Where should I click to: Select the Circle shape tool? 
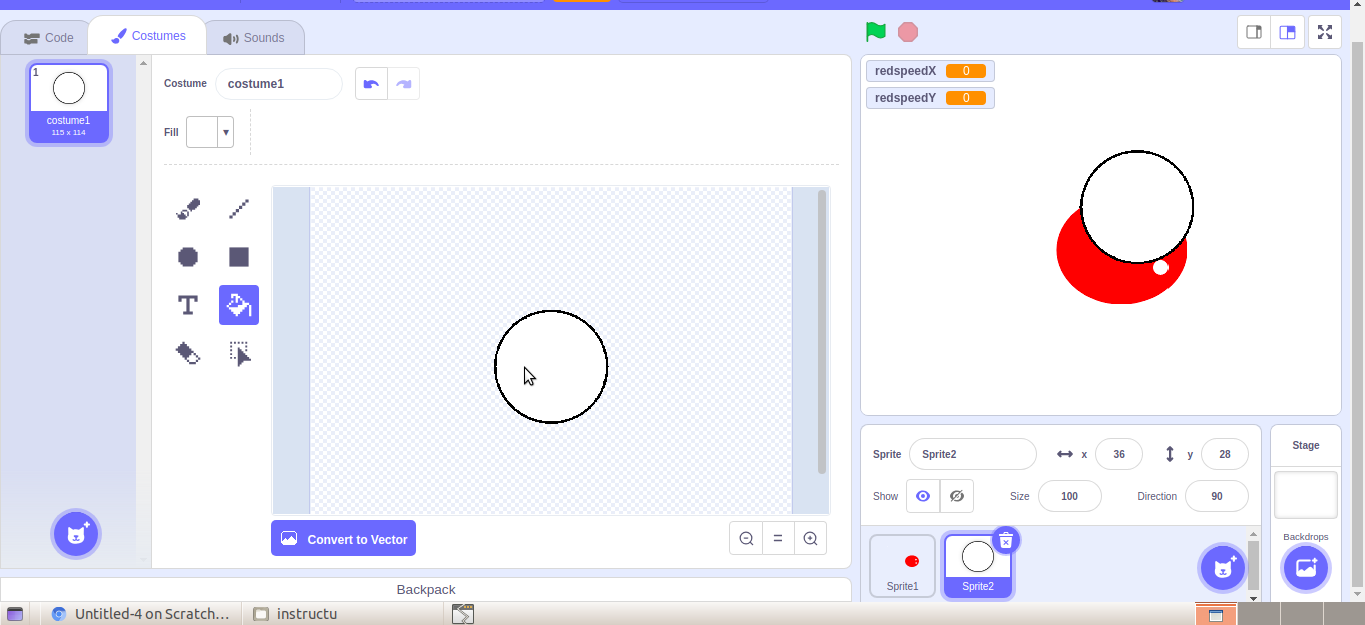pyautogui.click(x=188, y=256)
